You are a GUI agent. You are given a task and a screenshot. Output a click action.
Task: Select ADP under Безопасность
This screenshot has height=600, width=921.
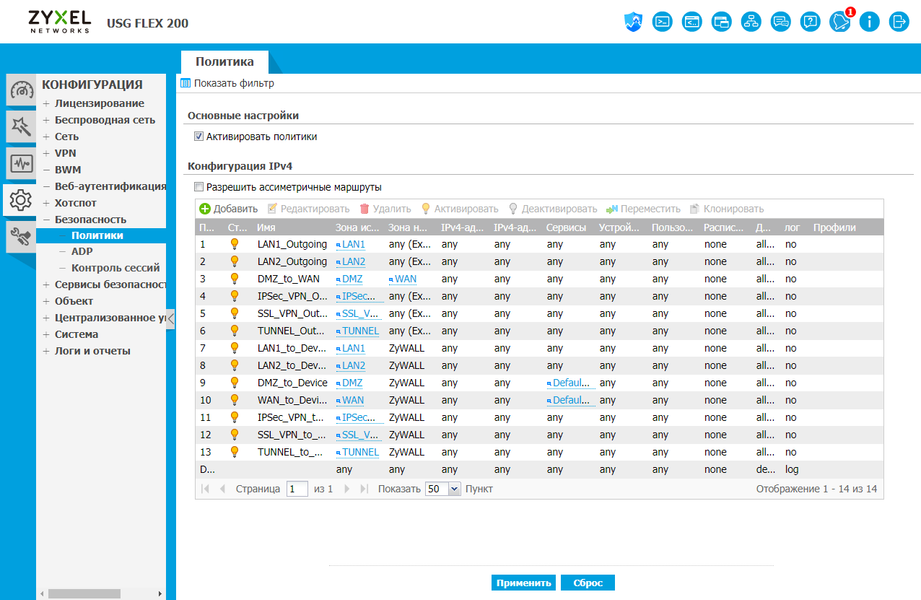82,252
